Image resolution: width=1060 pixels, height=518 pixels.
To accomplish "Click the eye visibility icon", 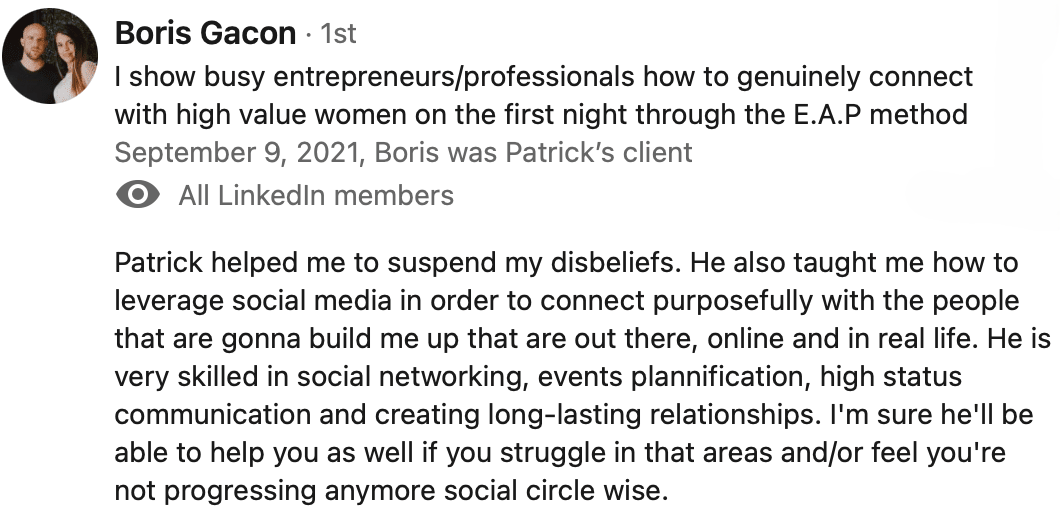I will [x=138, y=195].
